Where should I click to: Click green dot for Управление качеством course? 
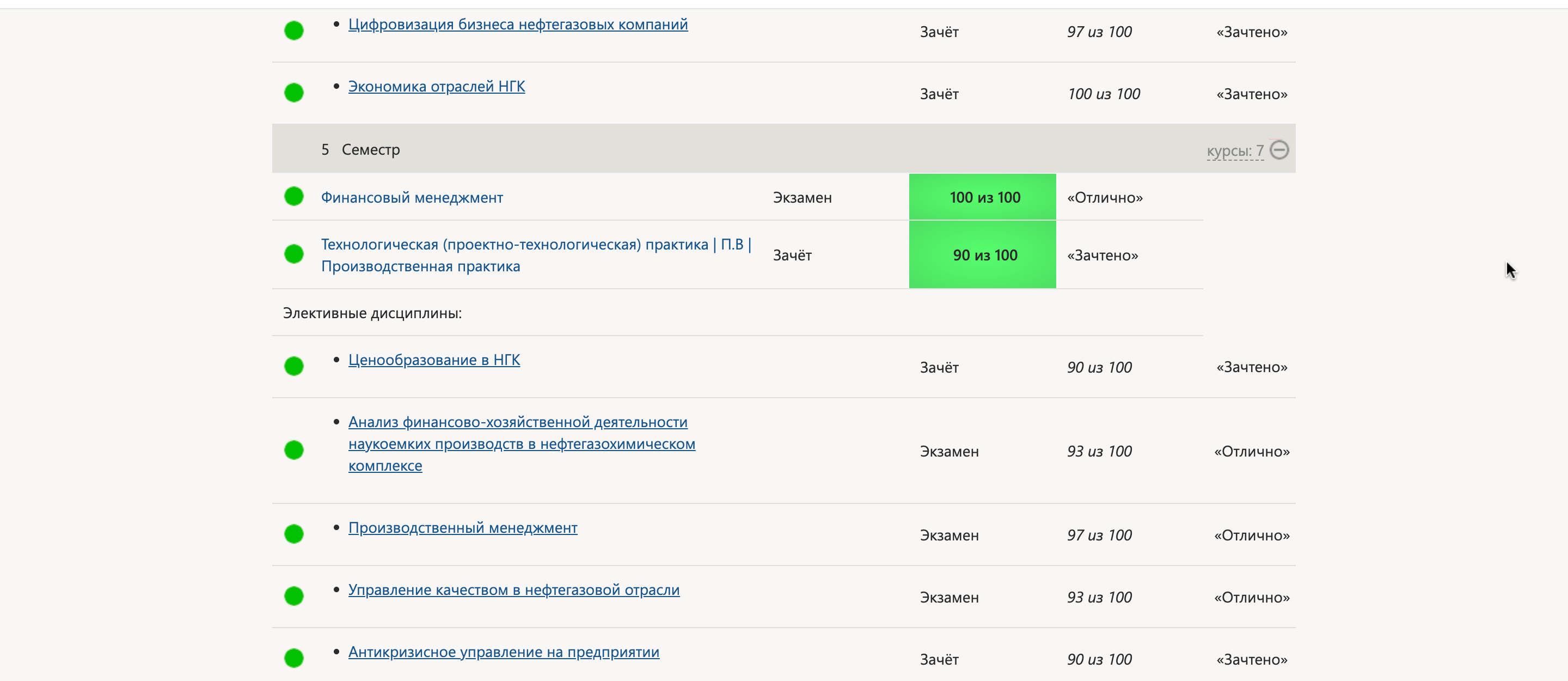tap(294, 595)
